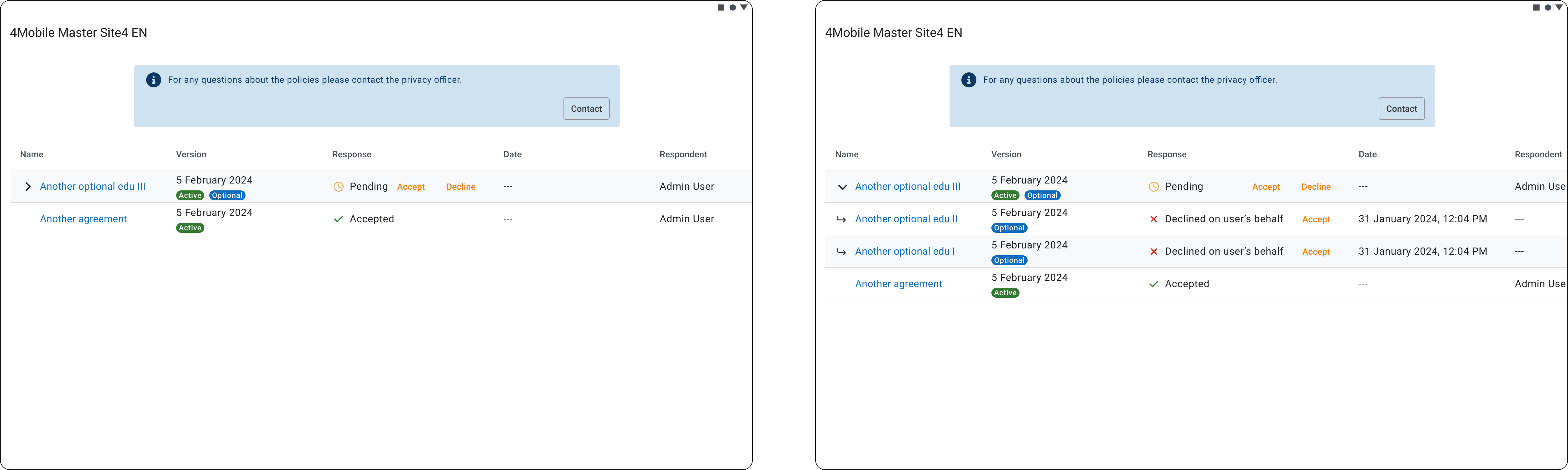Image resolution: width=1568 pixels, height=470 pixels.
Task: Click Optional badge for edu III in left window
Action: (227, 196)
